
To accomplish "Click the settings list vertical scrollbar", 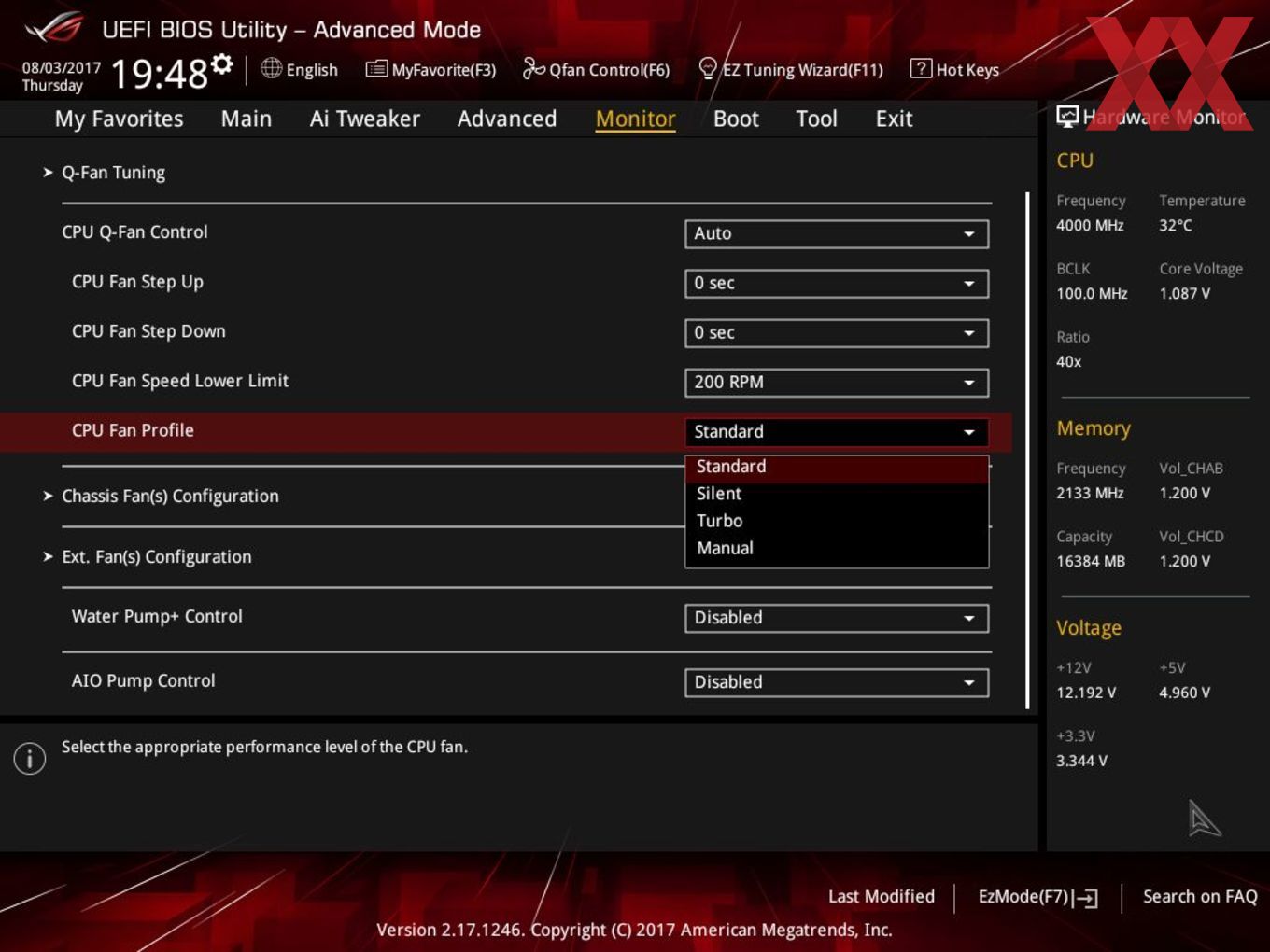I will (x=1027, y=450).
